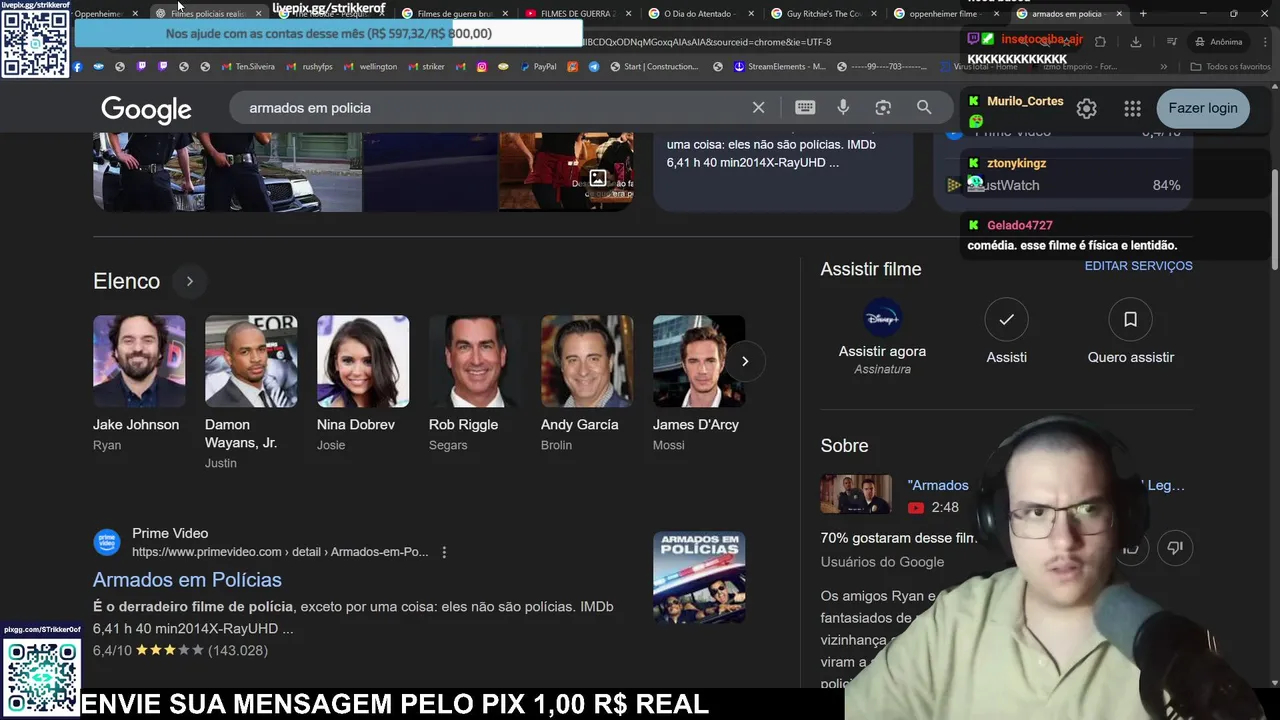Open the EDITAR SERVIÇOS link

[x=1138, y=266]
